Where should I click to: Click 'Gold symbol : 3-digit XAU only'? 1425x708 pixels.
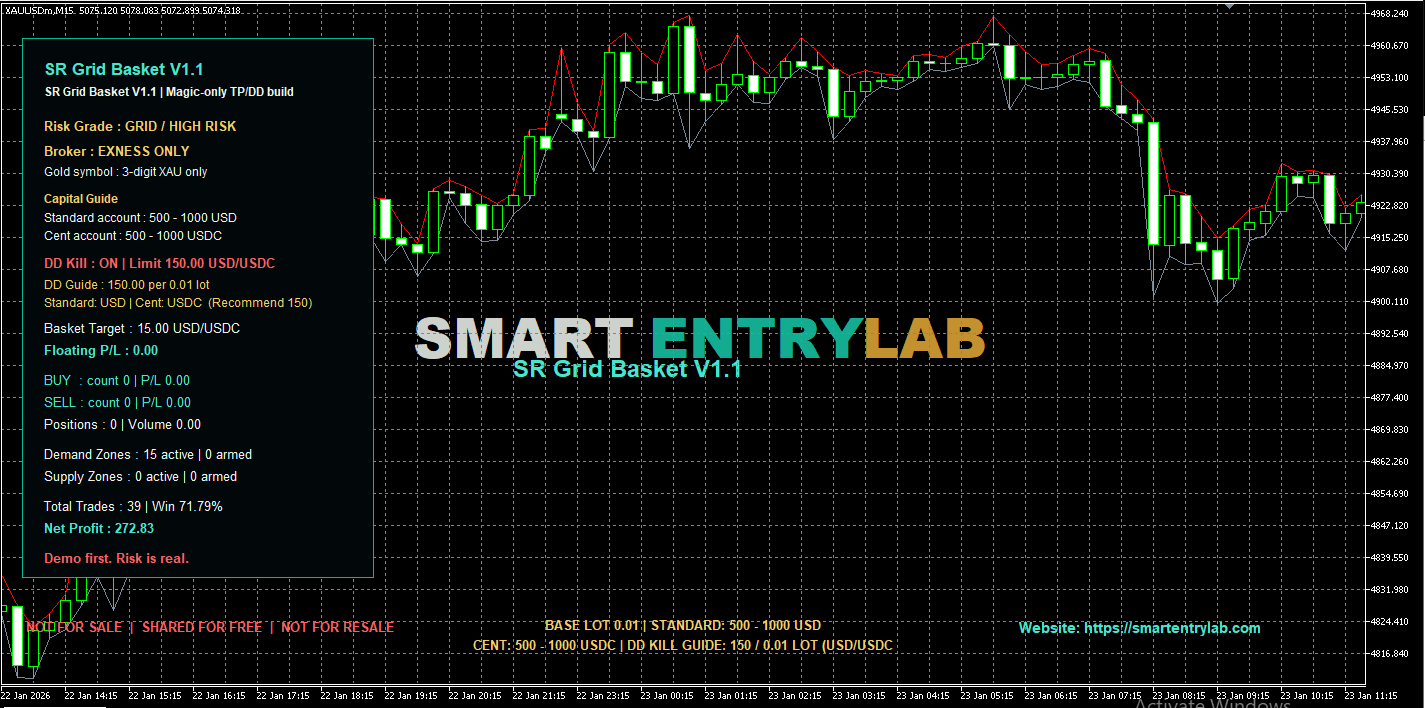pos(126,172)
